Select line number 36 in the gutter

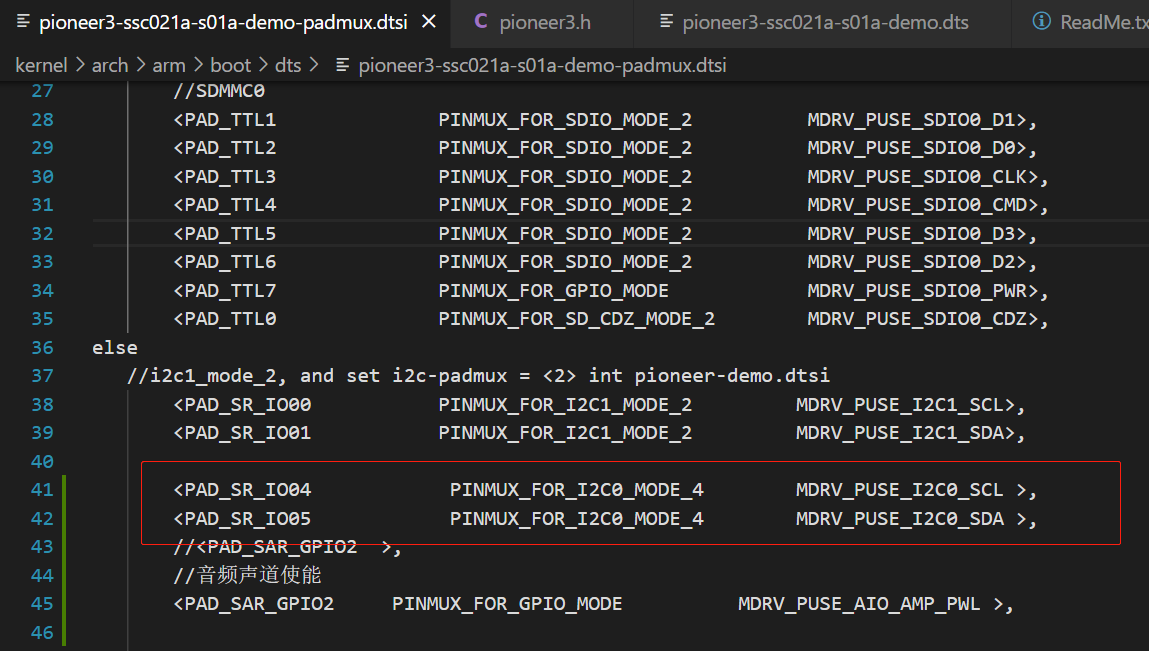coord(41,348)
